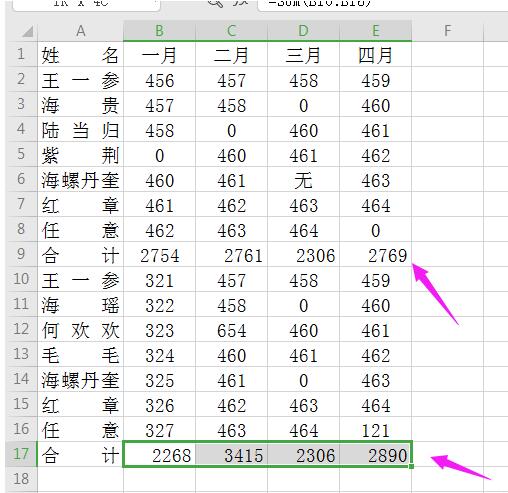The height and width of the screenshot is (493, 508).
Task: Select the name cell 紫荆
Action: tap(80, 154)
